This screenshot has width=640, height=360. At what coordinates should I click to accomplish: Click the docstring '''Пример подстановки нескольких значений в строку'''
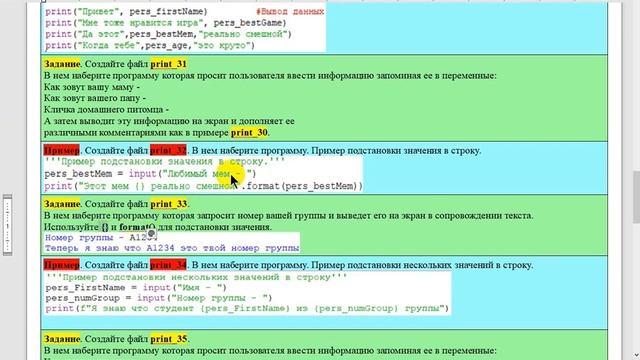pyautogui.click(x=196, y=277)
